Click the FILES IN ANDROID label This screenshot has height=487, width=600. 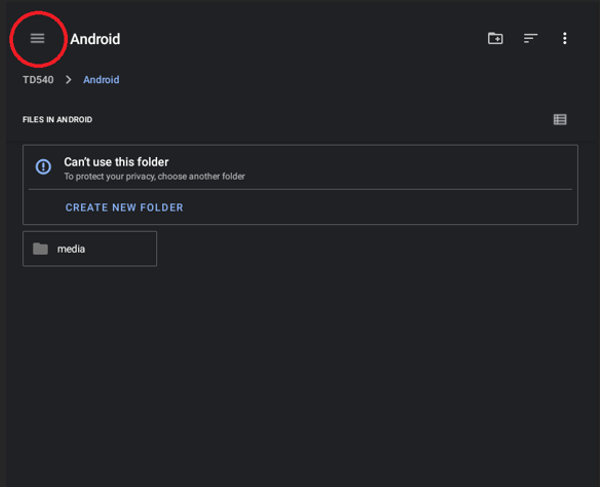(x=57, y=120)
